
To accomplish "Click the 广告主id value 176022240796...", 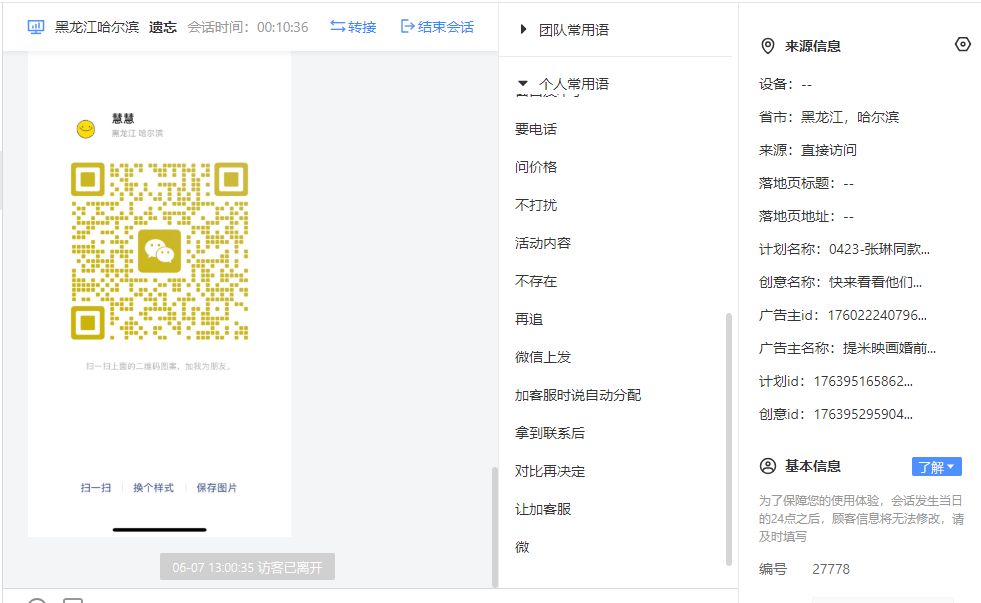I will coord(877,315).
